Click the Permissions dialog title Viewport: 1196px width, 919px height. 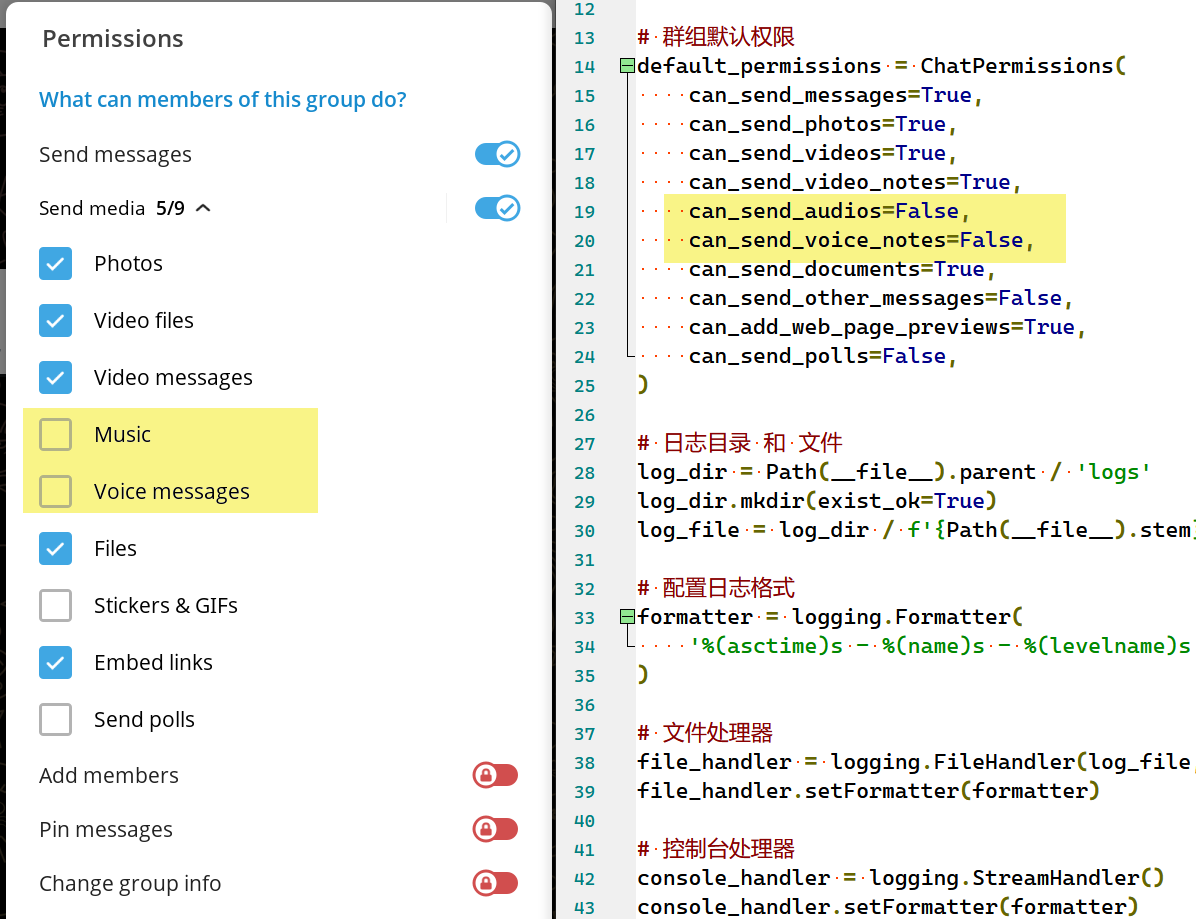coord(113,39)
